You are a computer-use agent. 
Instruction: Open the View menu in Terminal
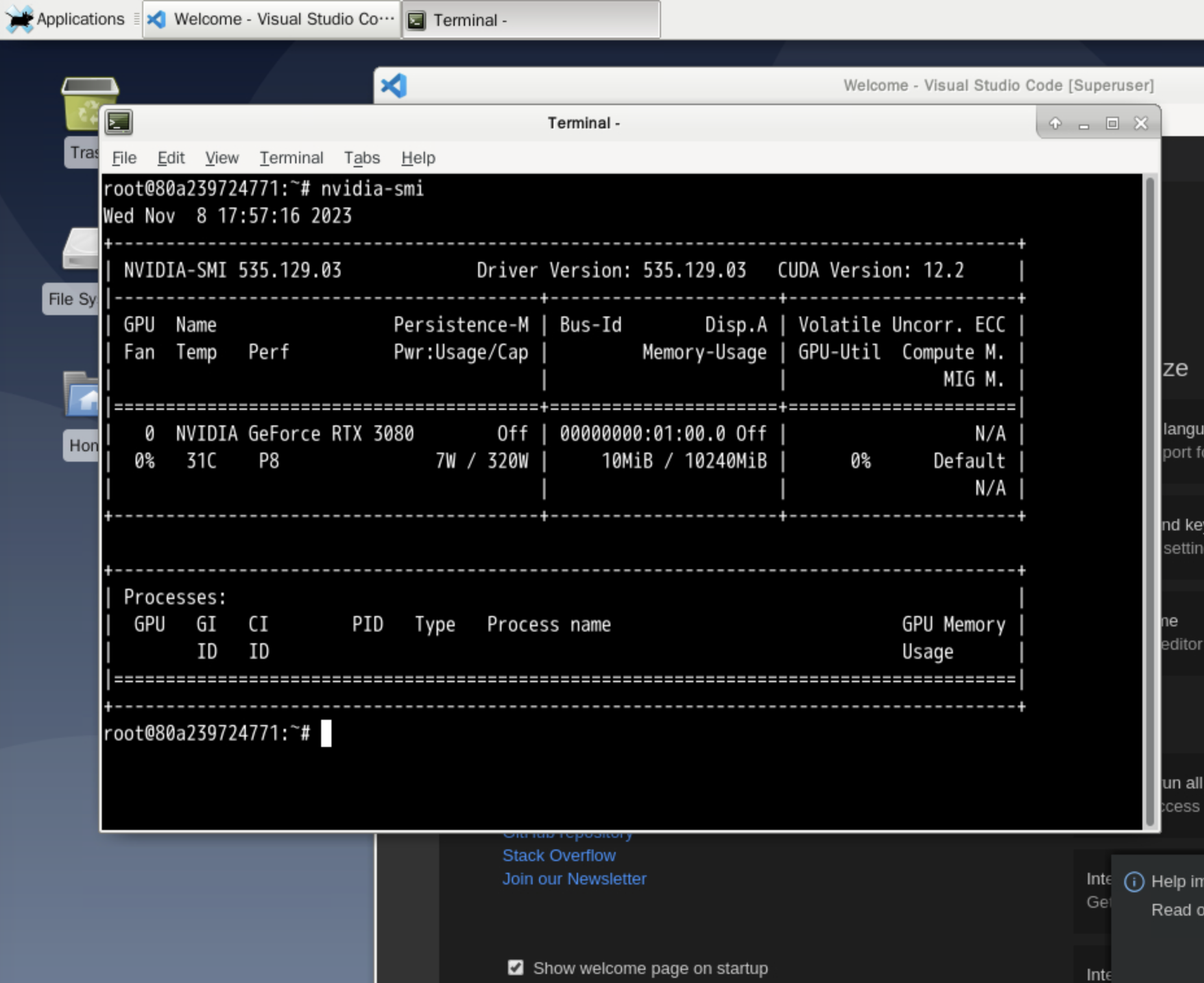point(222,158)
